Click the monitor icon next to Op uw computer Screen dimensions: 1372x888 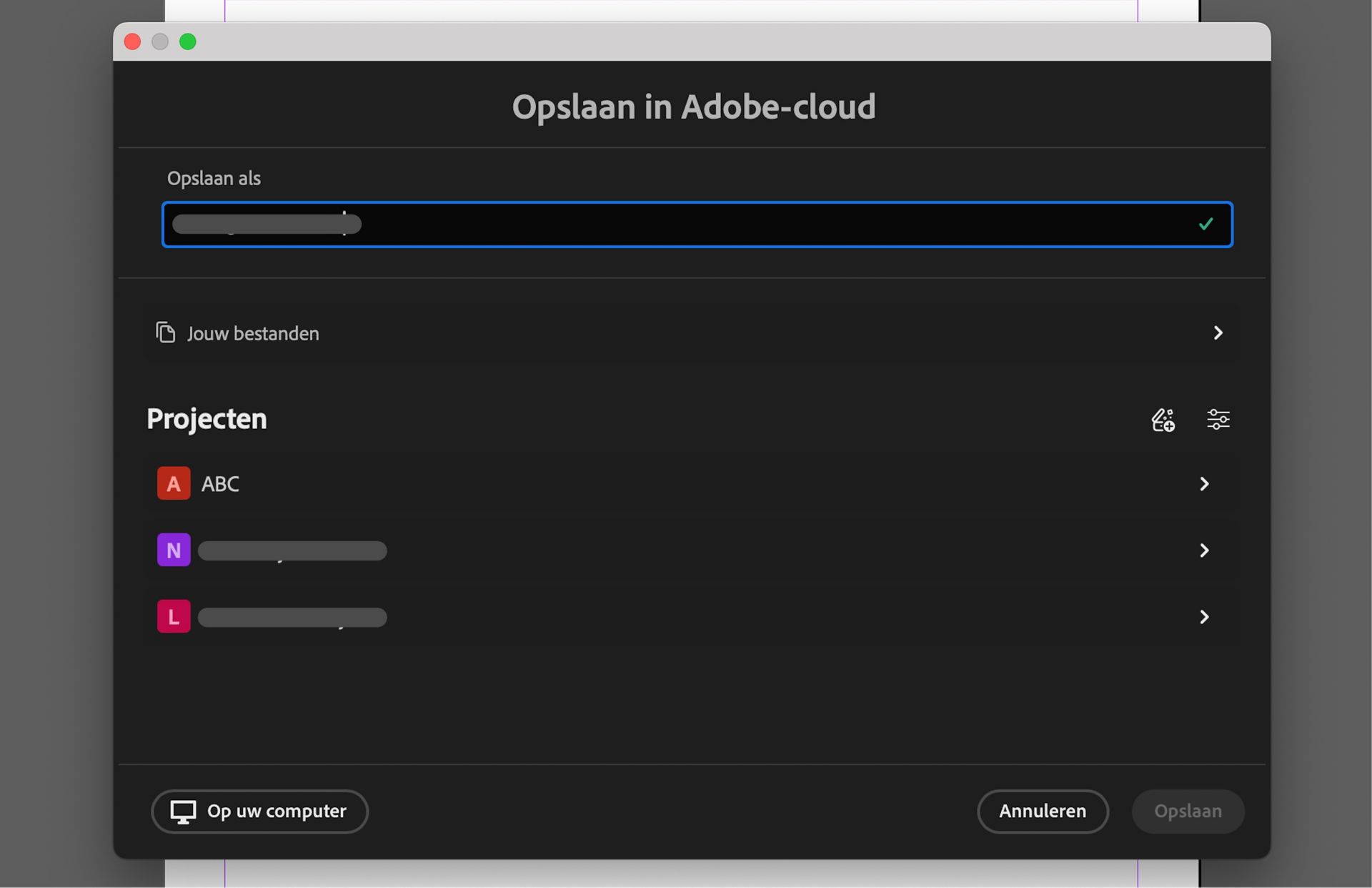click(183, 811)
